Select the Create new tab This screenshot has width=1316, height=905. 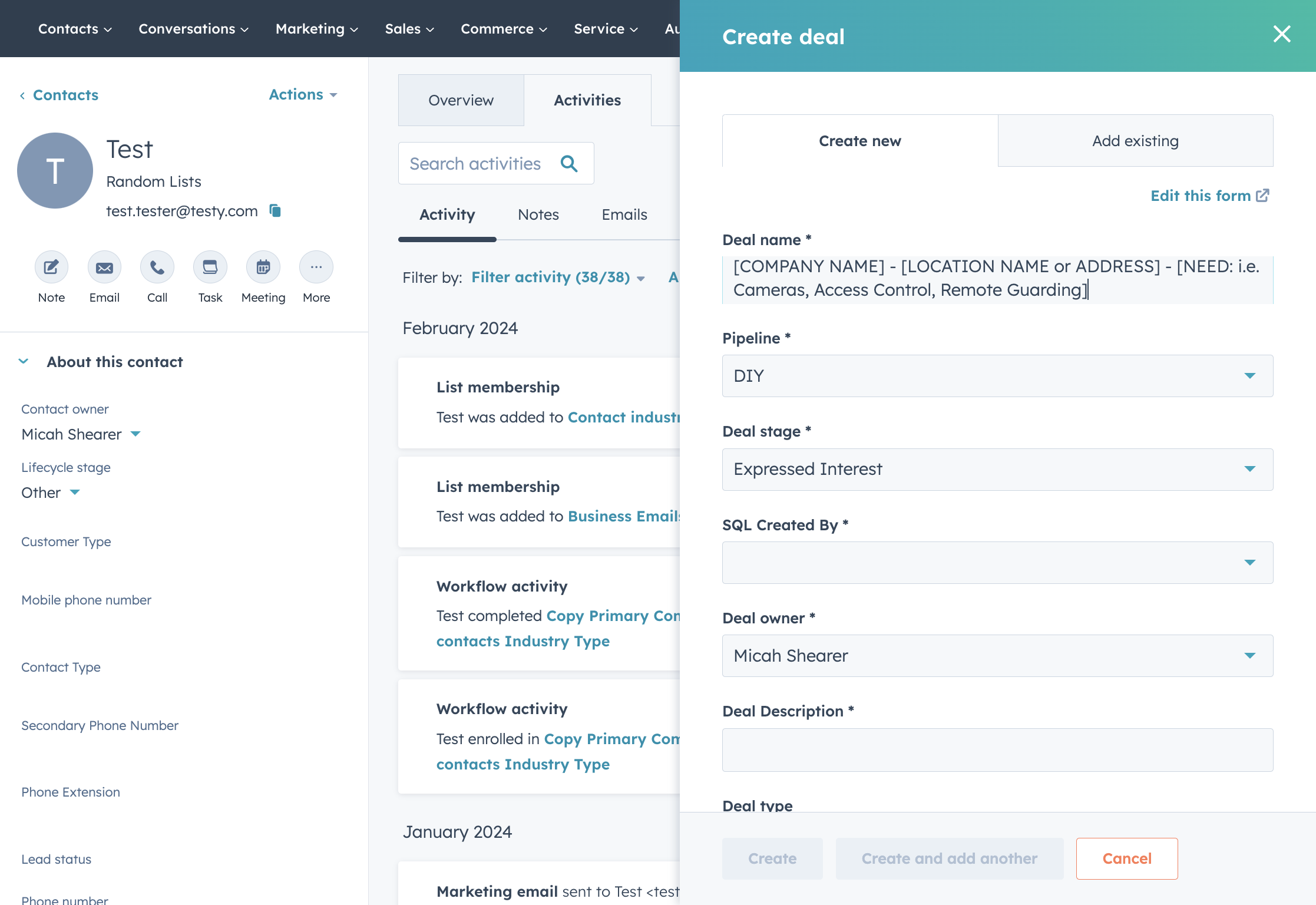[860, 141]
